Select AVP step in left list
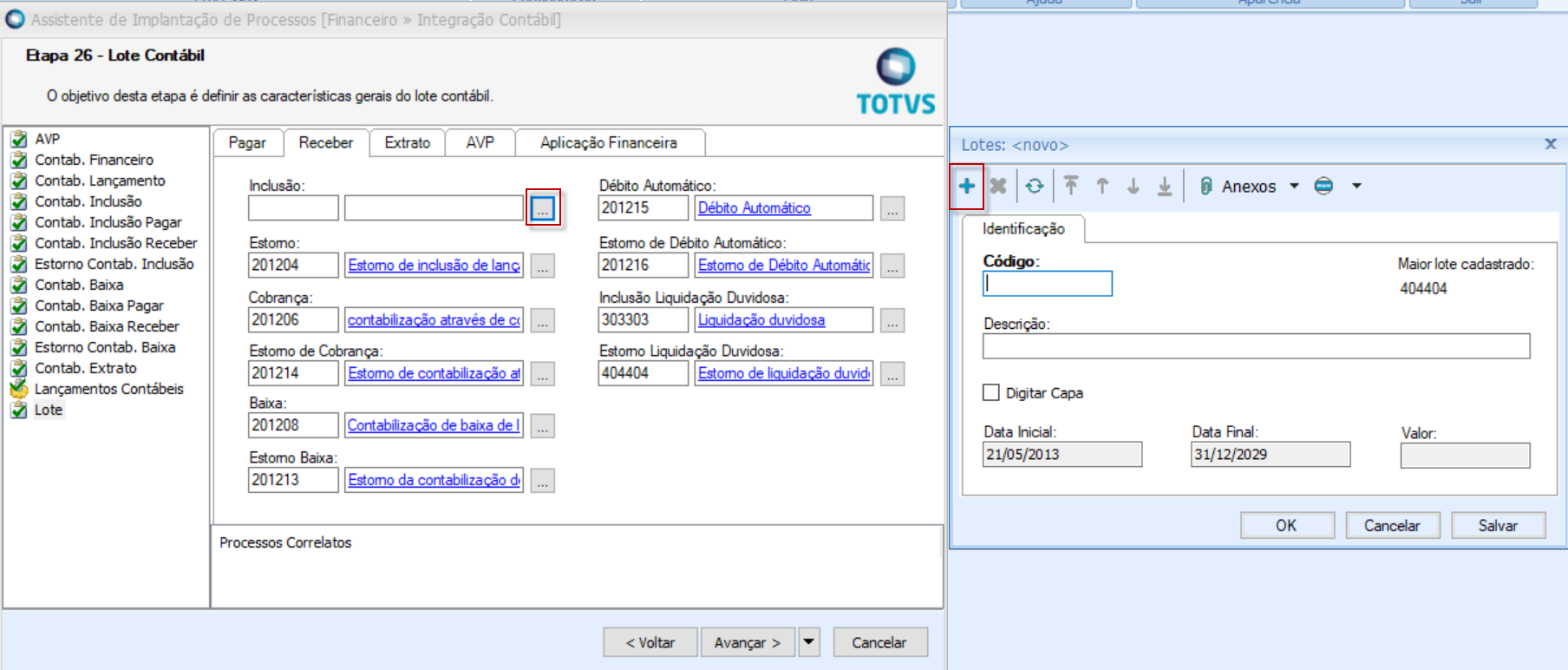1568x670 pixels. click(47, 139)
